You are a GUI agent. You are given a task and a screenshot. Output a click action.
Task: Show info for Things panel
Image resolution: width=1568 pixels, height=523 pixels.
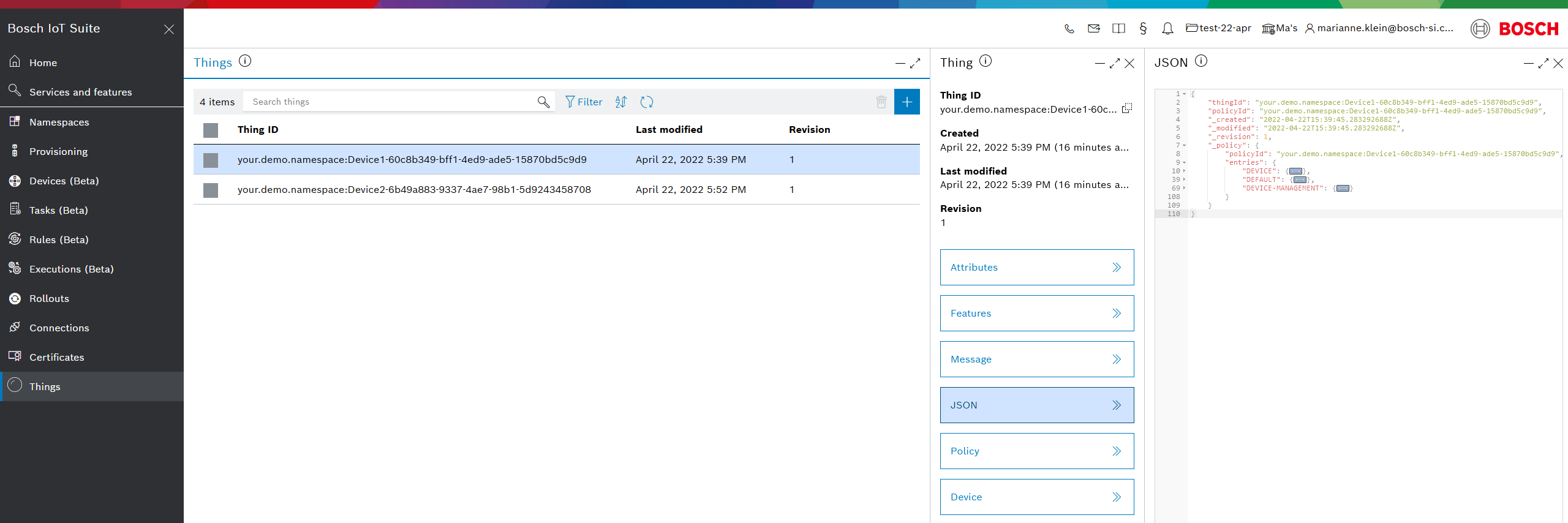[x=245, y=61]
